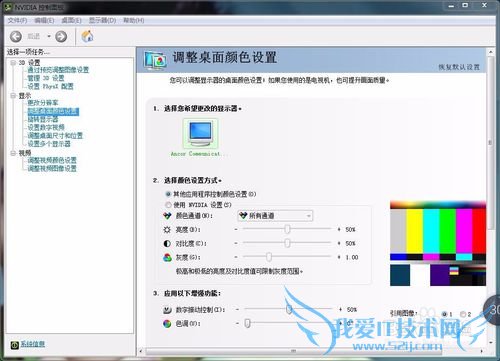Screen dimensions: 500x361
Task: Open the 文件(F) menu
Action: pyautogui.click(x=17, y=21)
